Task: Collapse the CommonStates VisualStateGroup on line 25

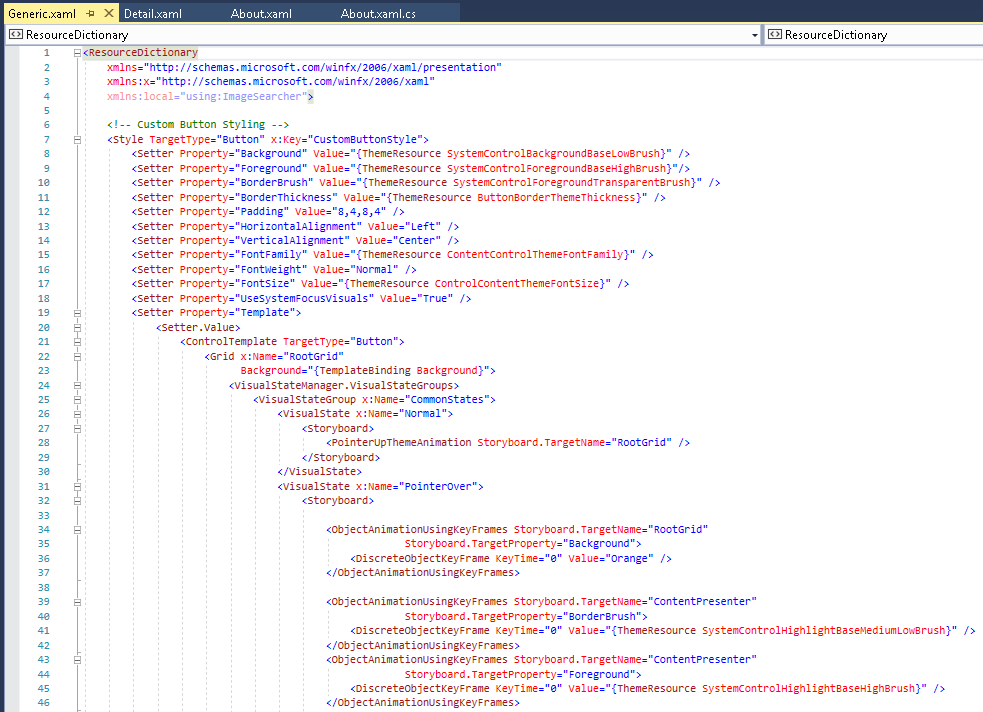Action: pyautogui.click(x=77, y=399)
